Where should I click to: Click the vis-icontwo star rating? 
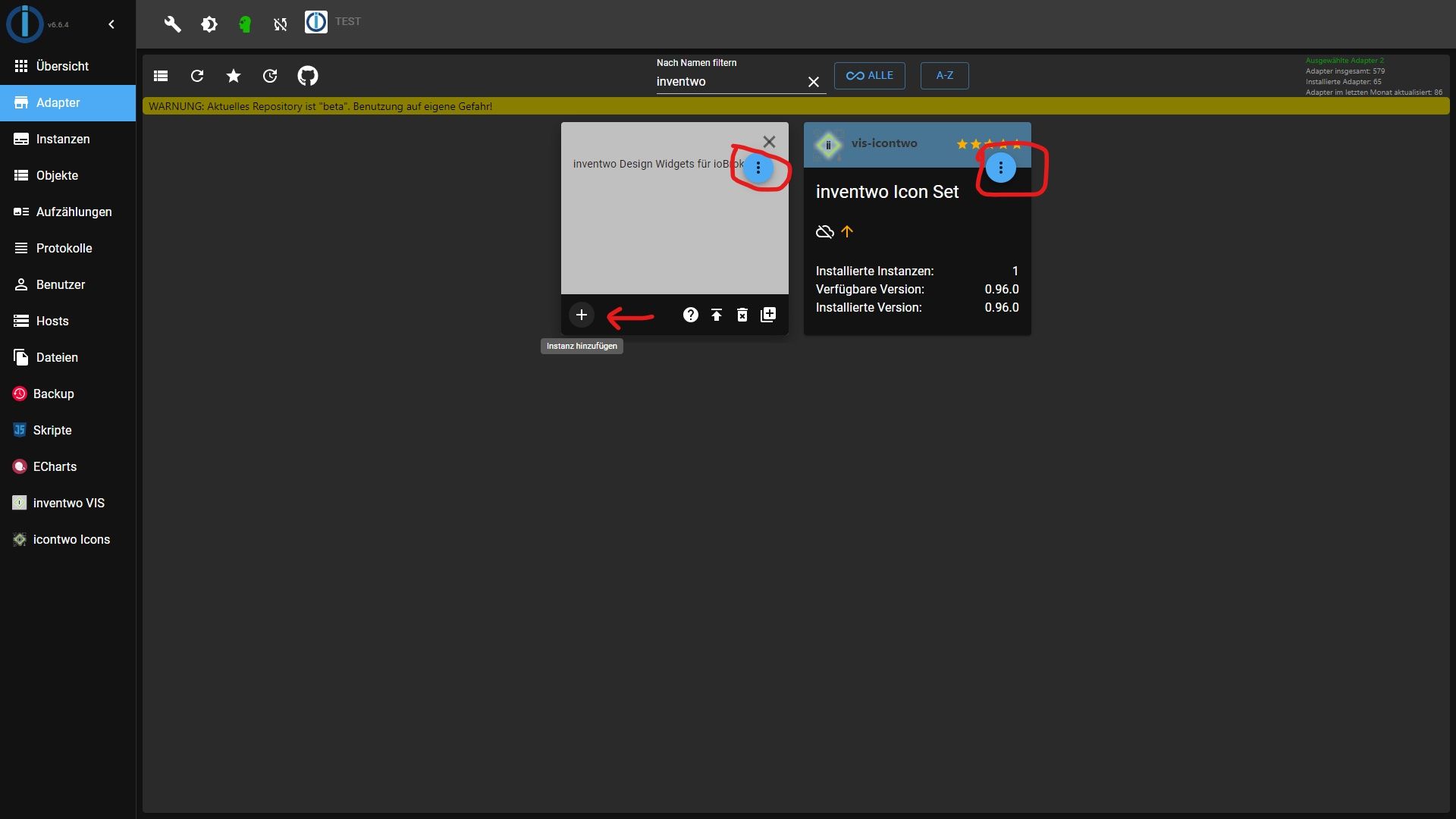pos(989,144)
